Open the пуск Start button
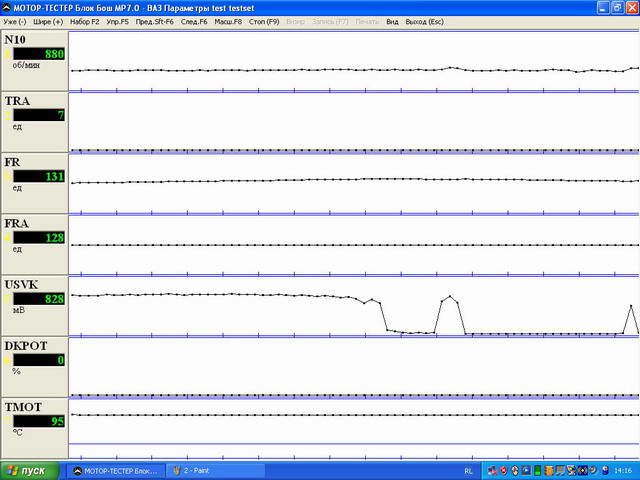This screenshot has width=640, height=480. 29,471
